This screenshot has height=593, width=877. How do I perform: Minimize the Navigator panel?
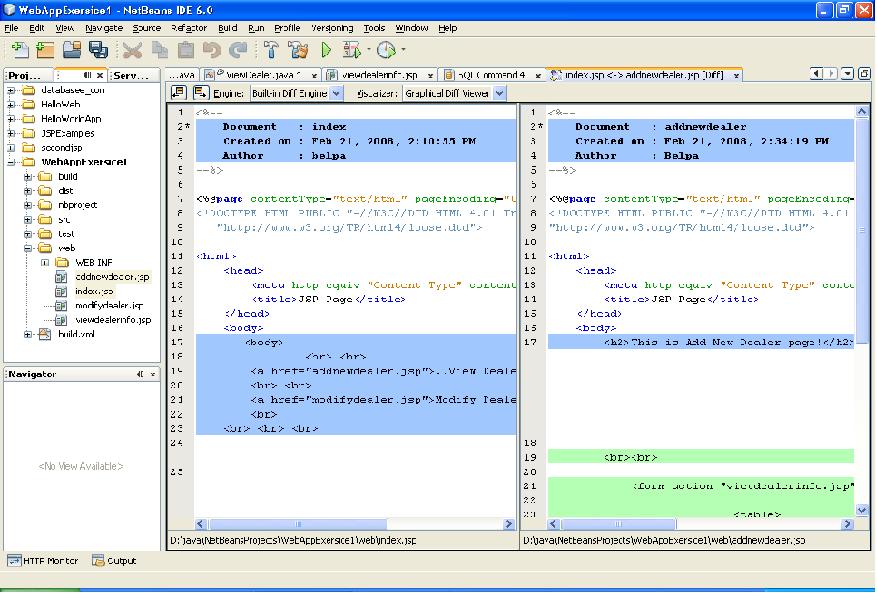[140, 374]
